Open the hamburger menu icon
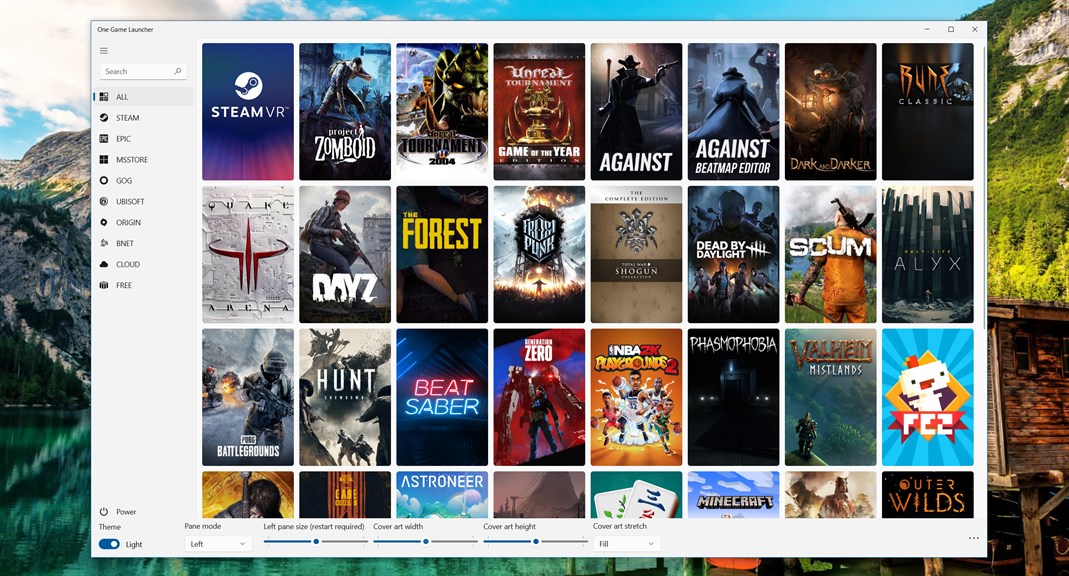 click(104, 50)
